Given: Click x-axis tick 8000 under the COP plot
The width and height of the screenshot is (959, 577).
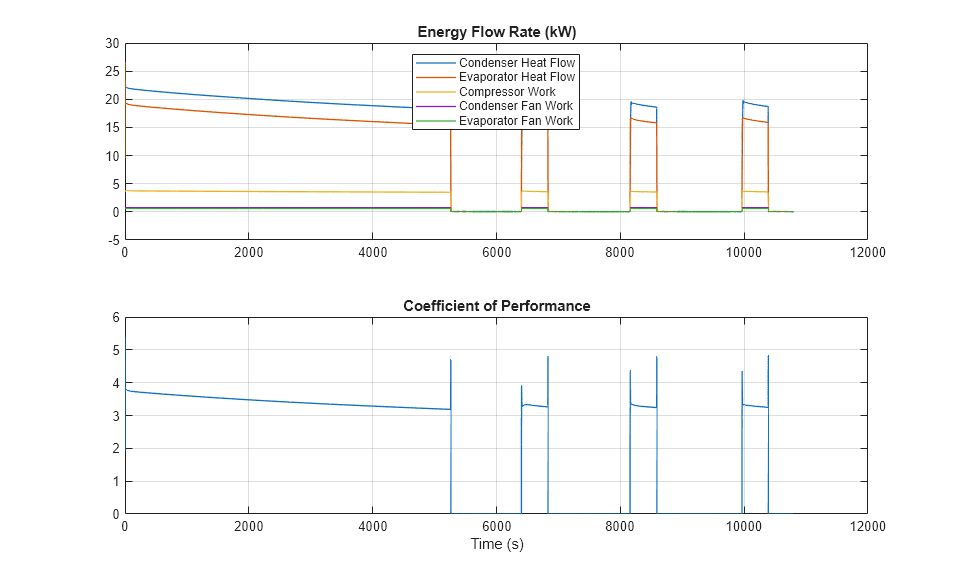Looking at the screenshot, I should point(619,527).
